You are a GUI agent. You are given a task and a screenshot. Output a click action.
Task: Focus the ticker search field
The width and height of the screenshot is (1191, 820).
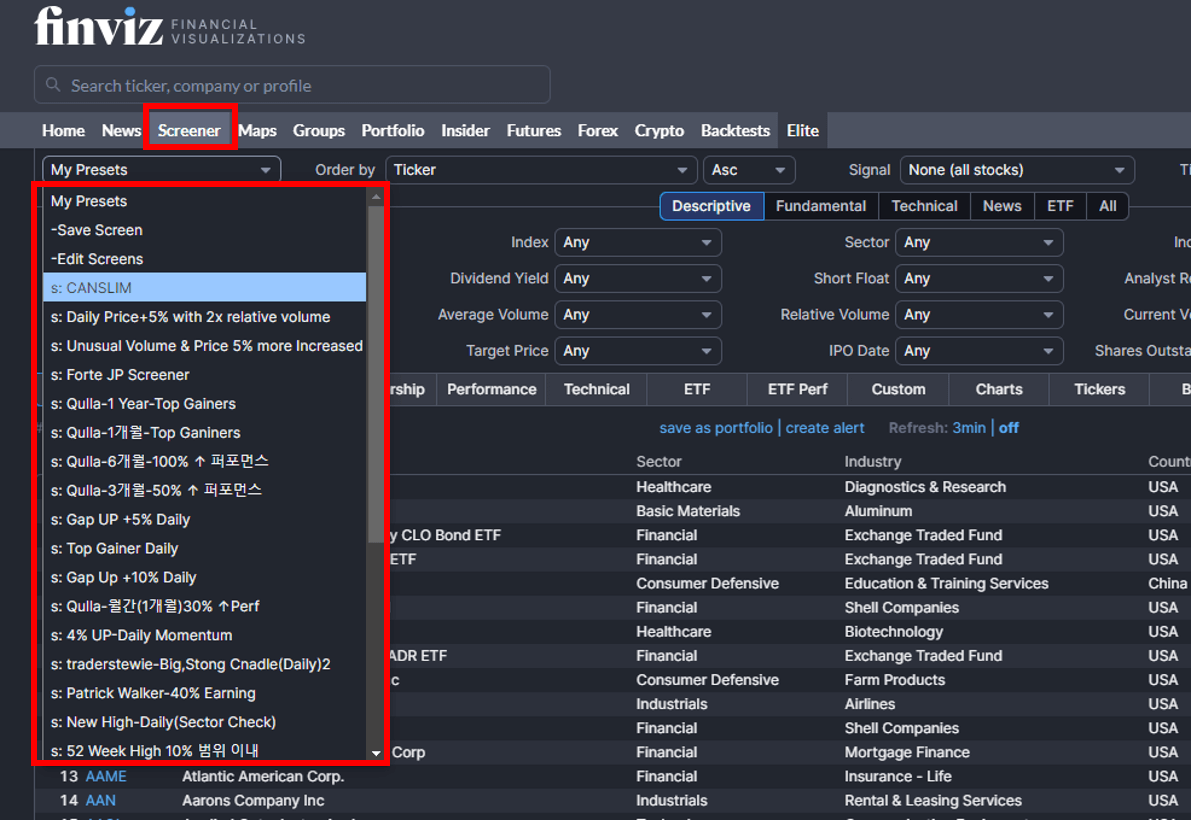pyautogui.click(x=292, y=85)
